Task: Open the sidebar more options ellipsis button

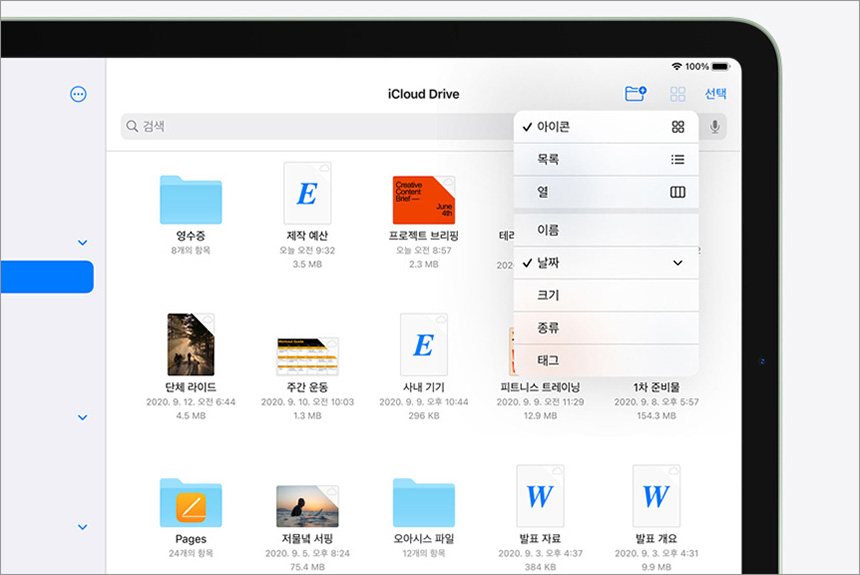Action: (x=78, y=94)
